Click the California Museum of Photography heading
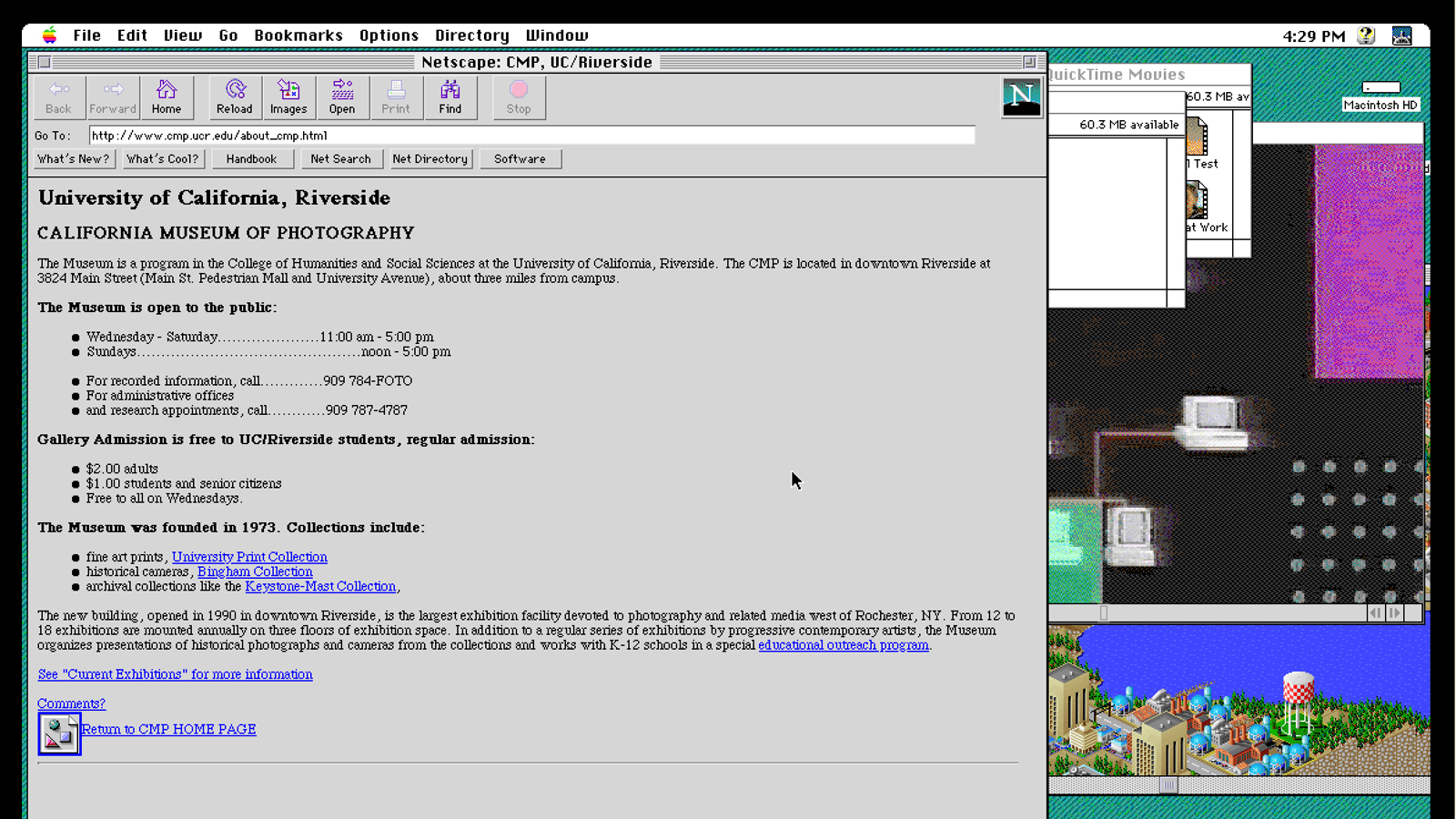1456x819 pixels. pyautogui.click(x=226, y=233)
